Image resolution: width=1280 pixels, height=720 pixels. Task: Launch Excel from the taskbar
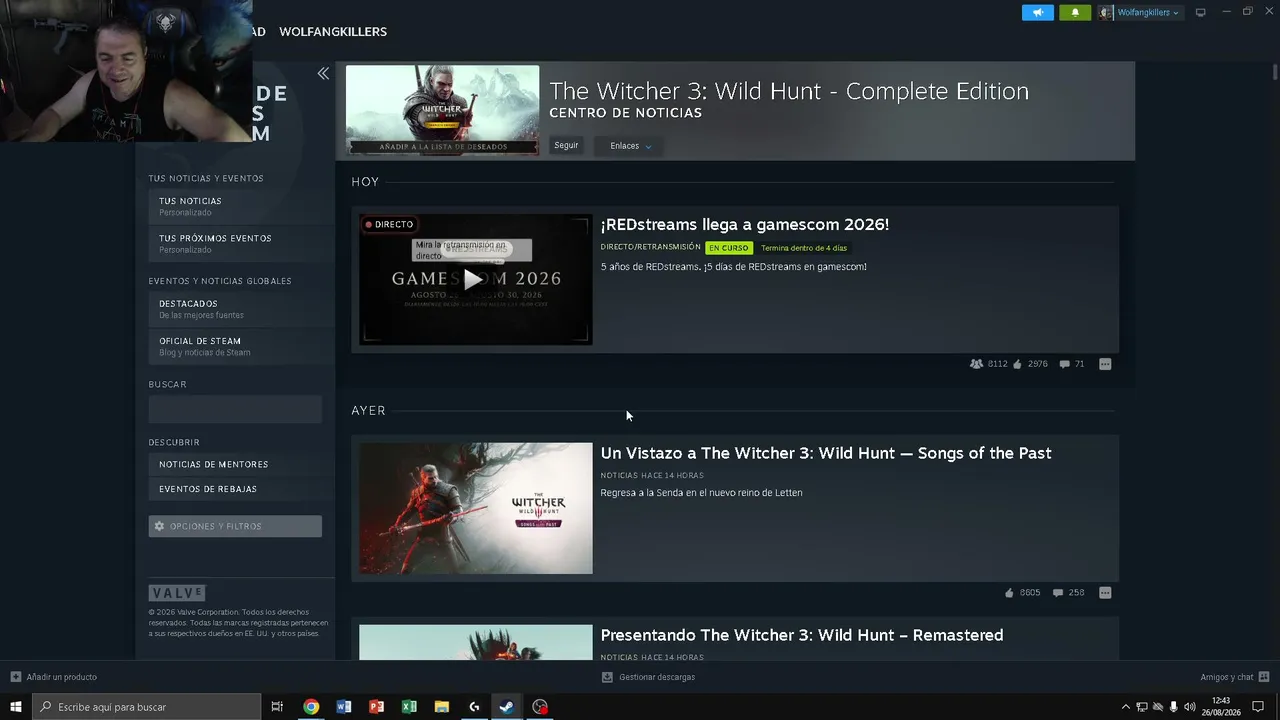point(409,707)
